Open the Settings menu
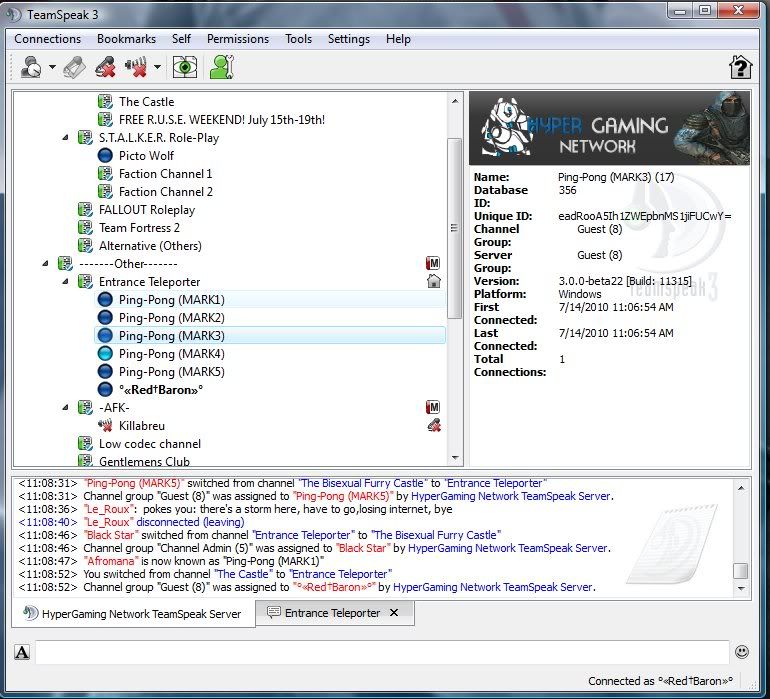The image size is (770, 699). point(349,39)
